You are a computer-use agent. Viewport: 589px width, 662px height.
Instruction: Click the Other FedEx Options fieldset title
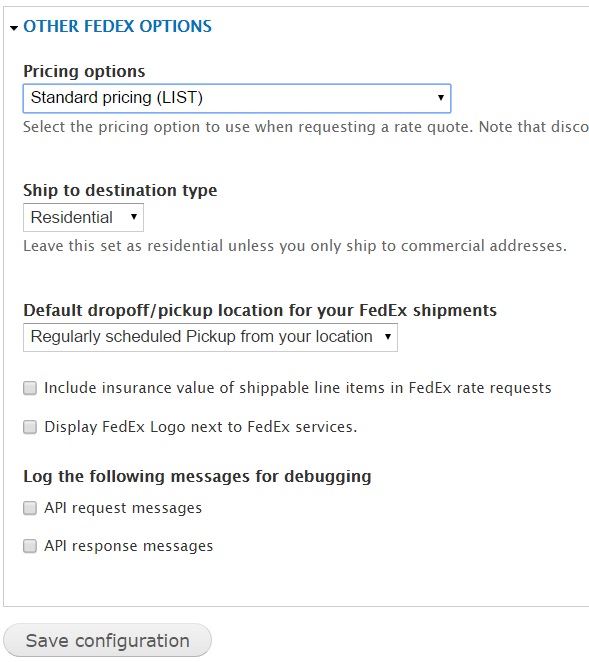[x=117, y=26]
